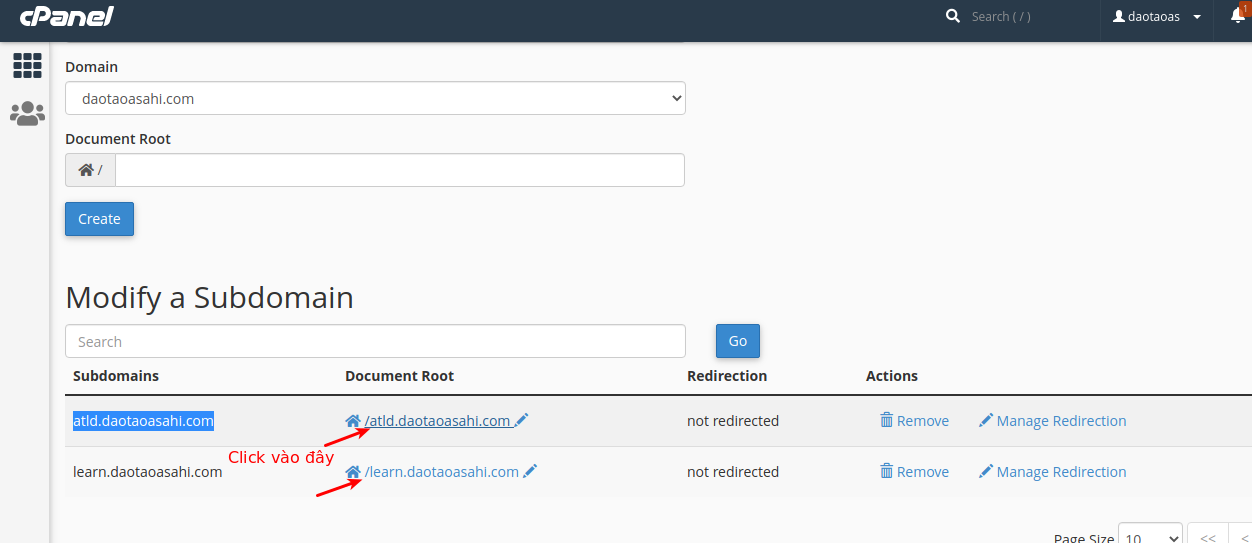Click the Actions column header

pos(892,376)
